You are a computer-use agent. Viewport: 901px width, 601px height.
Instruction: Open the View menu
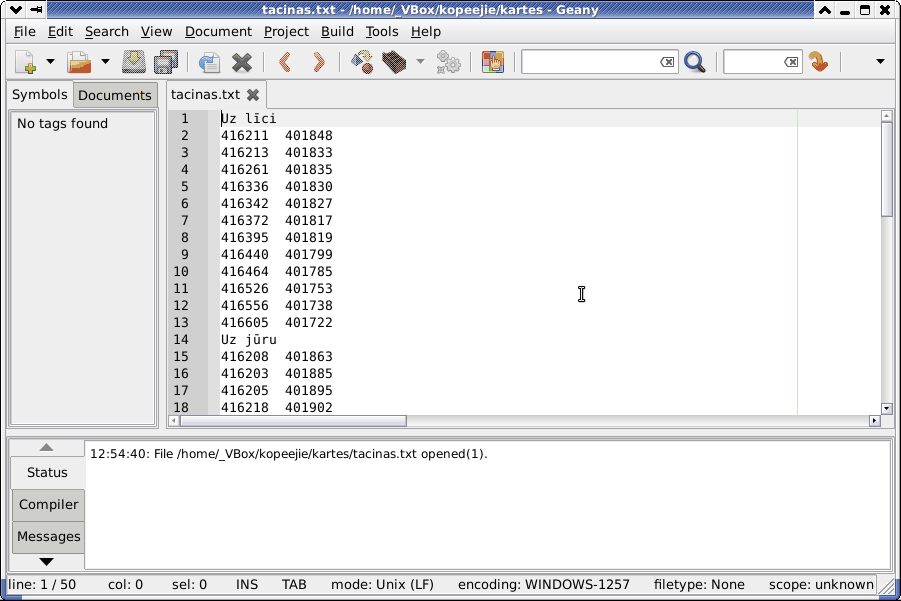[x=156, y=32]
